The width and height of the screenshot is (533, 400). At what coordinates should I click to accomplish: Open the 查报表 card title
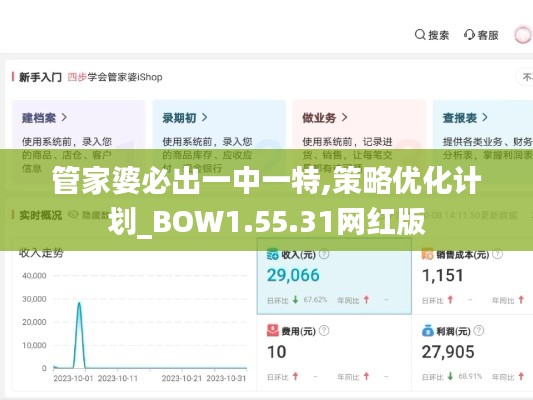pos(460,118)
